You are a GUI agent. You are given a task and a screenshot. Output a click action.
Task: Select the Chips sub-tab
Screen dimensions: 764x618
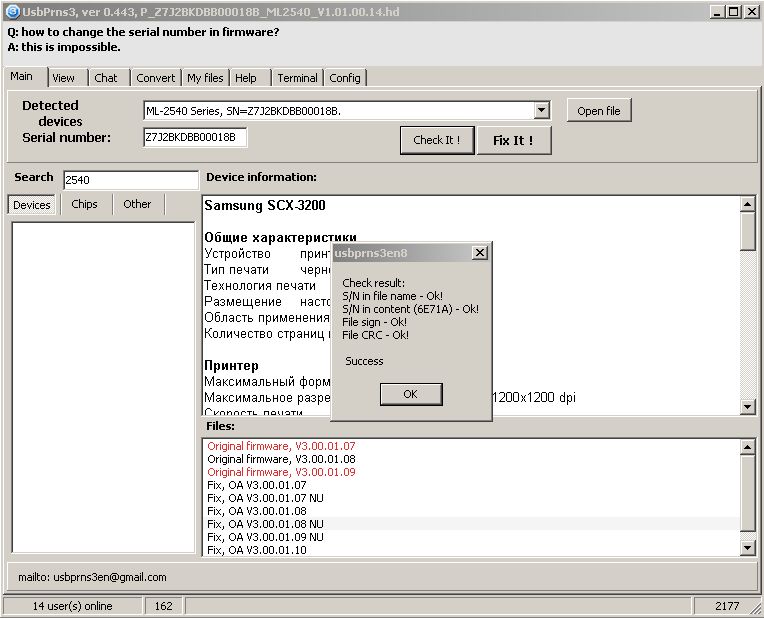pos(84,204)
